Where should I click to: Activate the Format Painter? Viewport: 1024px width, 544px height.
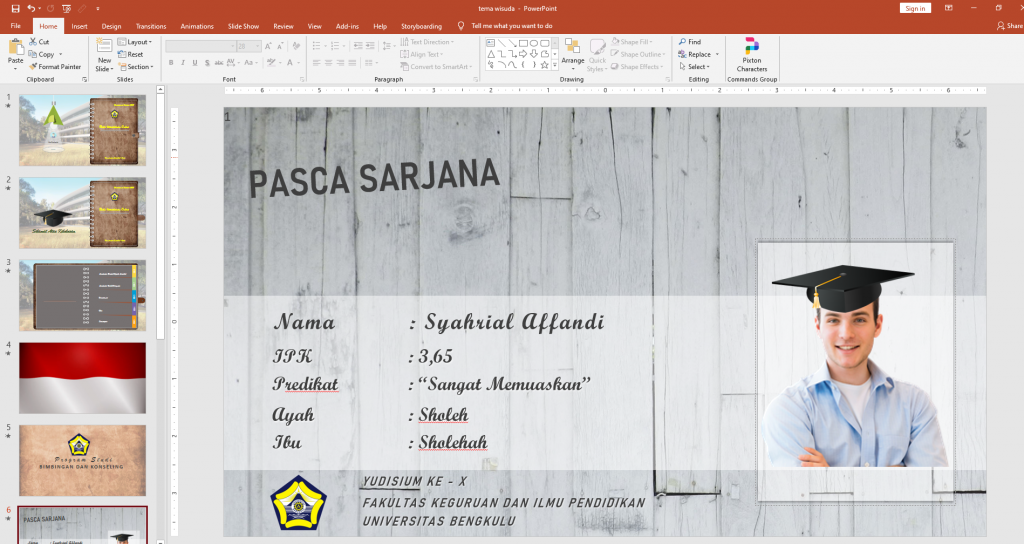tap(55, 67)
